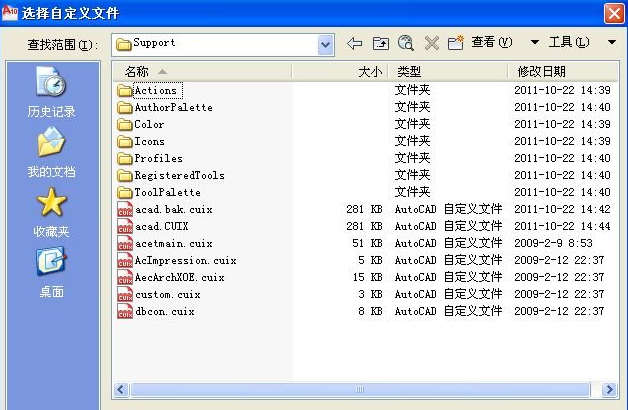Viewport: 628px width, 410px height.
Task: Click the 5 KB size cell
Action: [370, 260]
